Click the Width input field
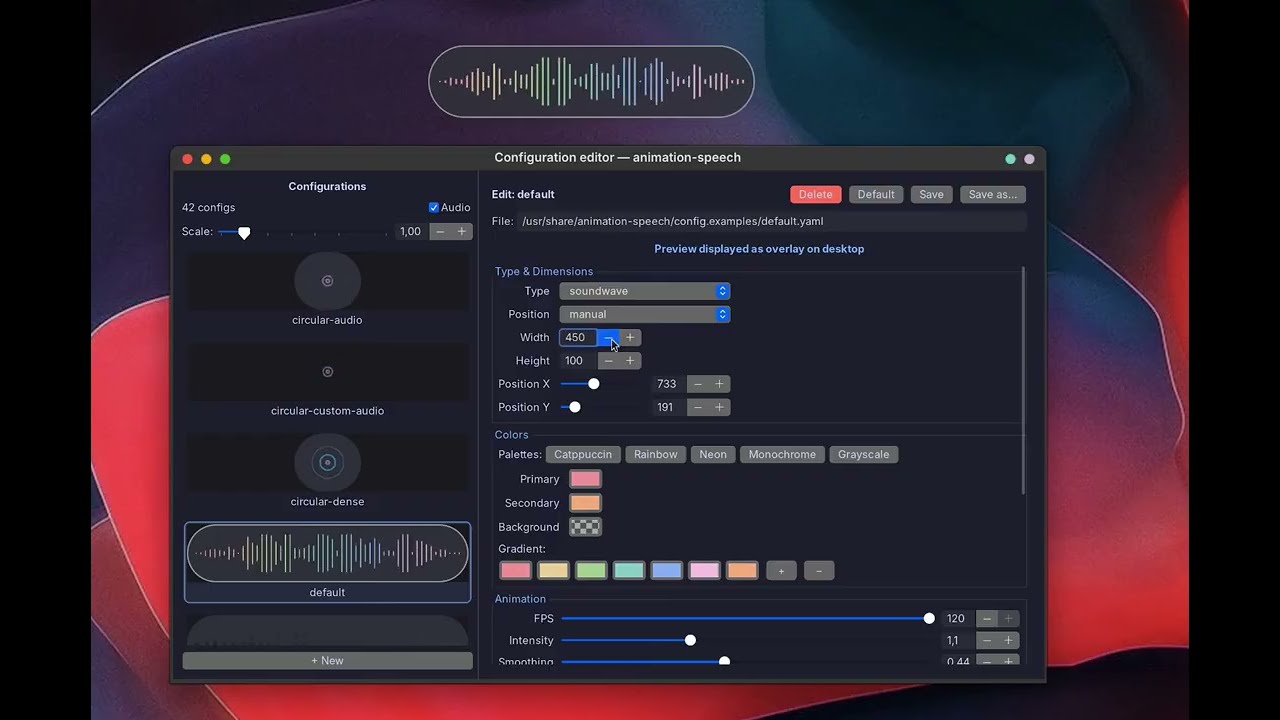The height and width of the screenshot is (720, 1280). click(578, 338)
